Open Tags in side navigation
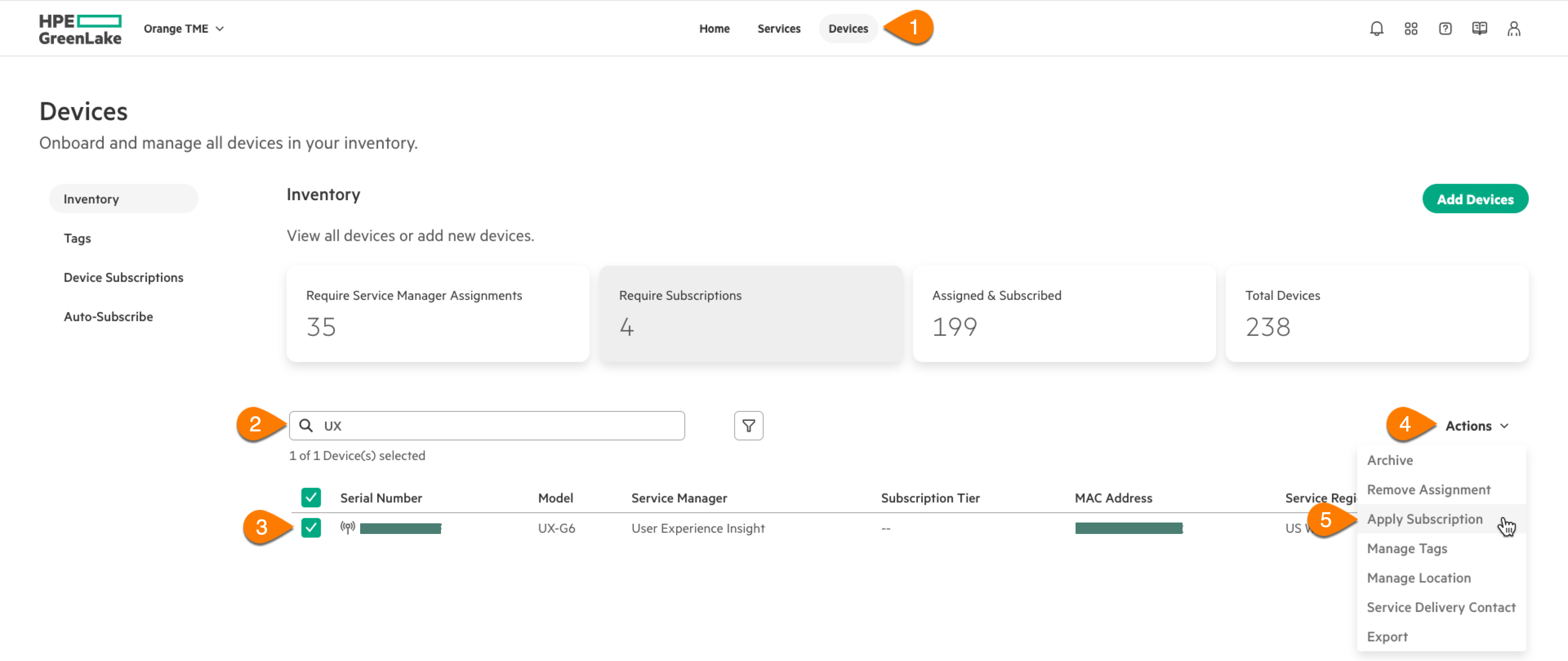This screenshot has width=1568, height=661. [x=77, y=238]
